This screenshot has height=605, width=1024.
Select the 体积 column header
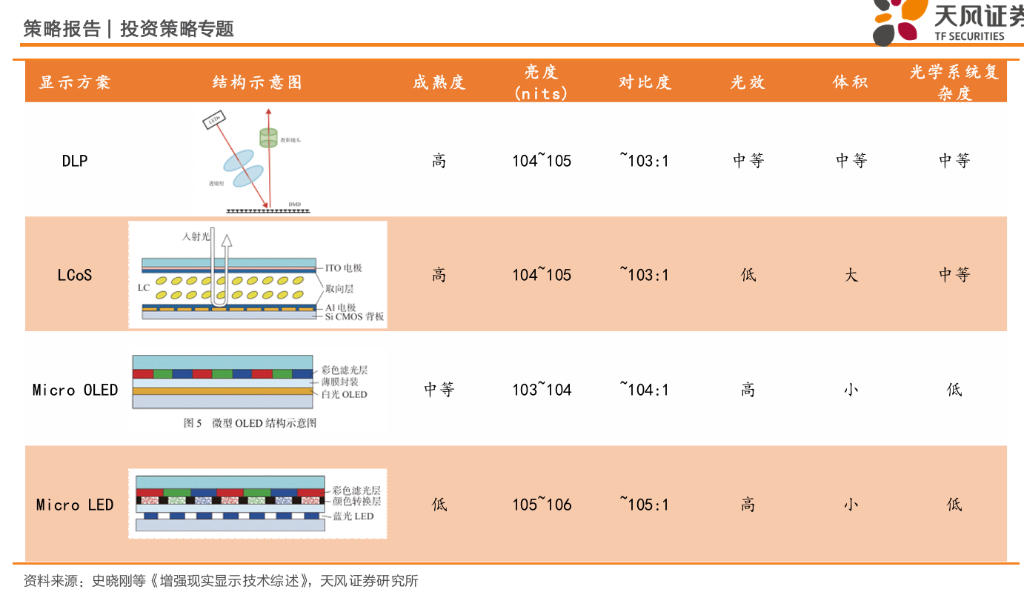[850, 82]
